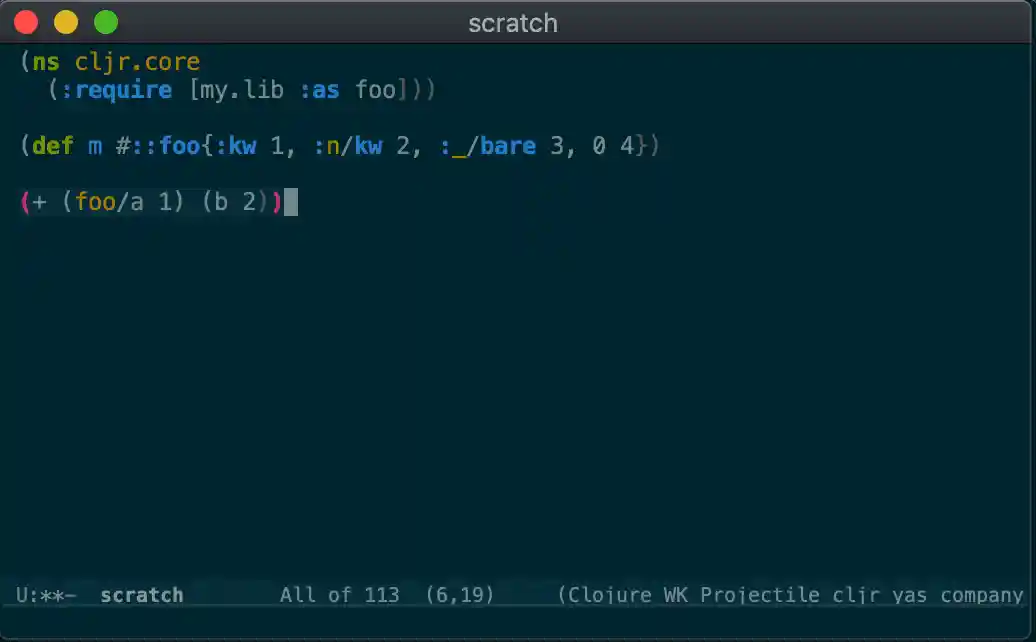Click the green full-screen window button
This screenshot has width=1036, height=642.
106,22
